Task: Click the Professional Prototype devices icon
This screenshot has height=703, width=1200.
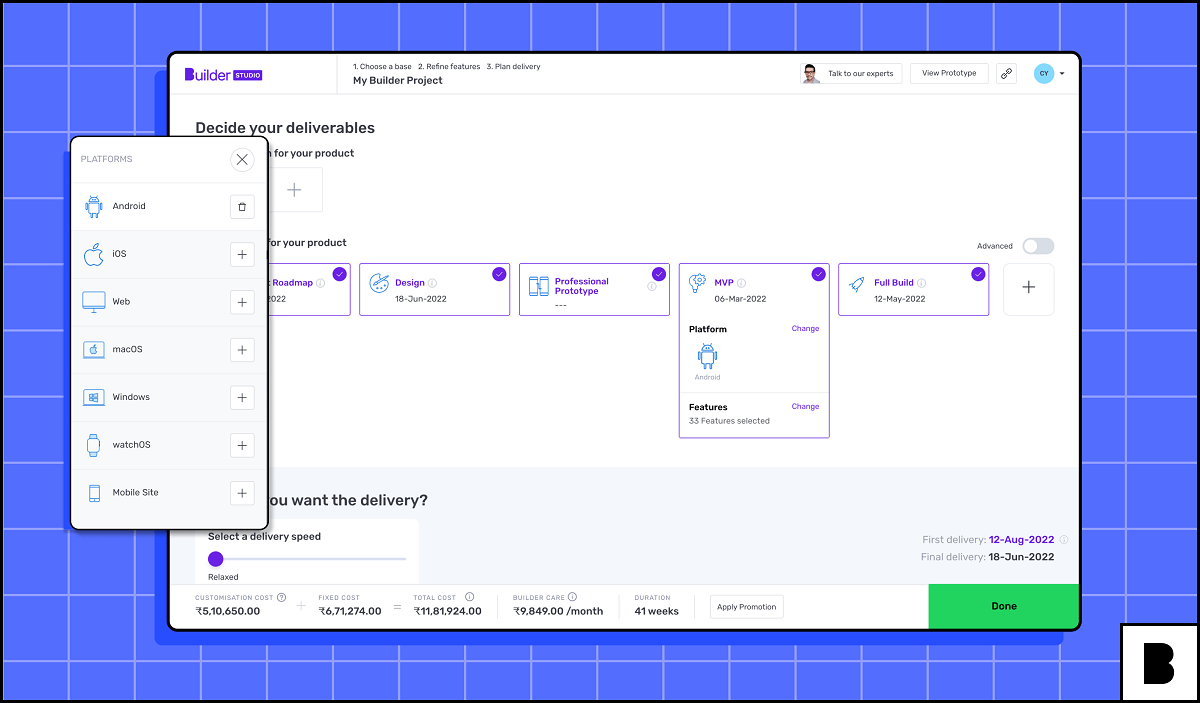Action: tap(539, 285)
